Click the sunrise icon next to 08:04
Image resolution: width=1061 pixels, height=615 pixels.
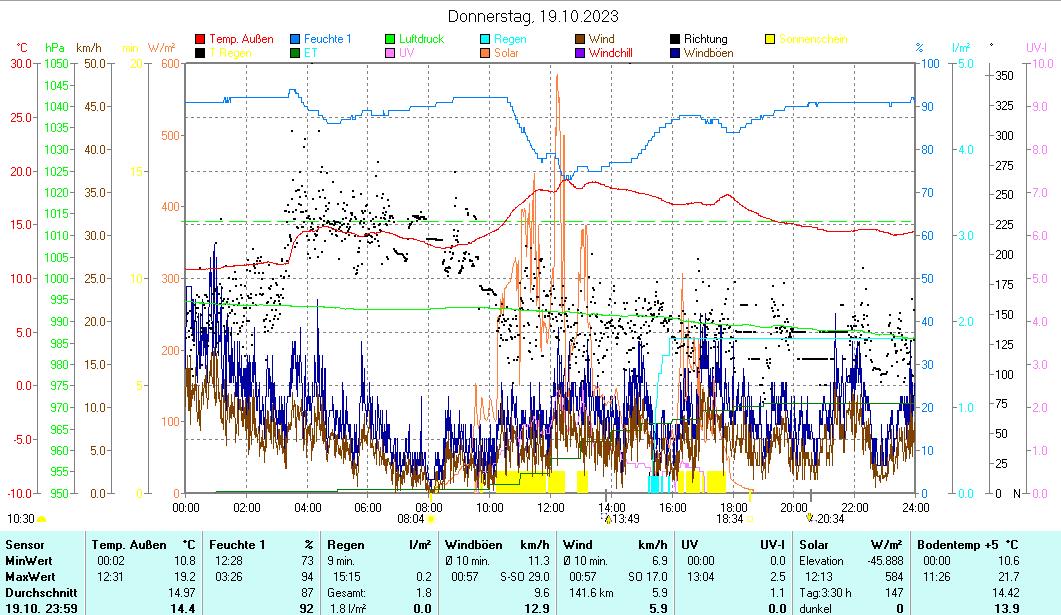pyautogui.click(x=431, y=519)
